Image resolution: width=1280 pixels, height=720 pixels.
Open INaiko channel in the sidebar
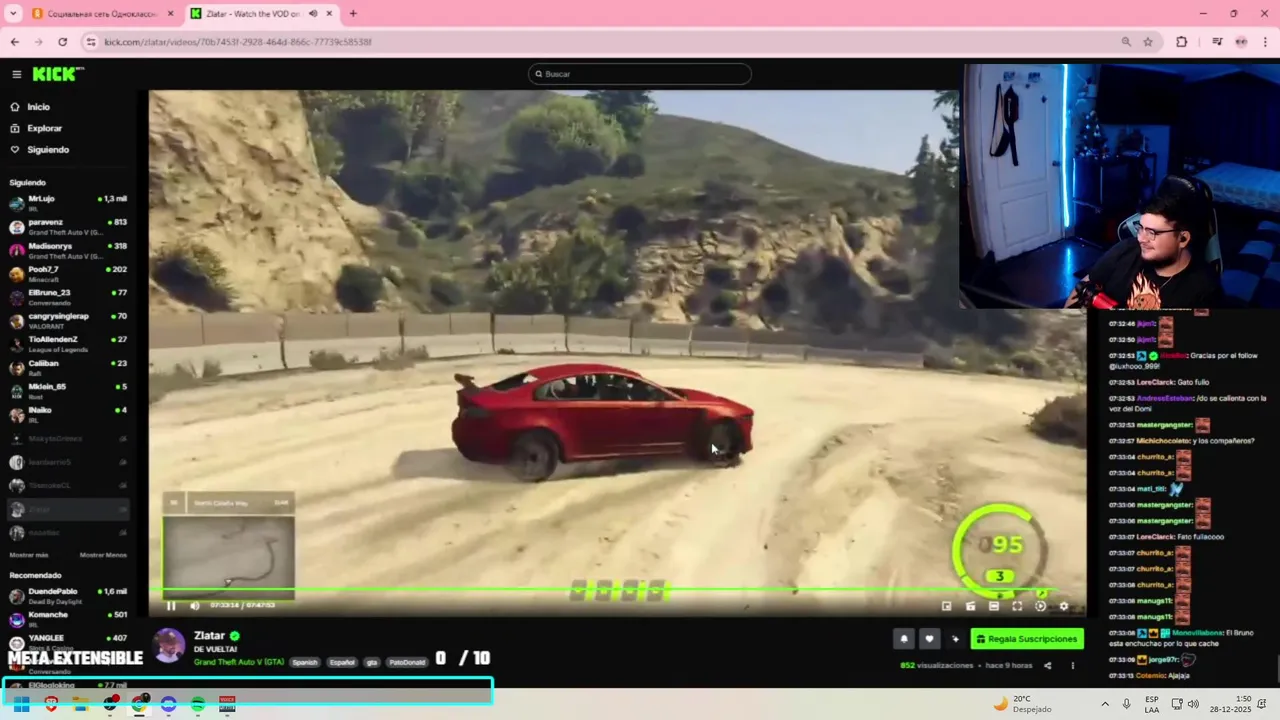coord(68,414)
